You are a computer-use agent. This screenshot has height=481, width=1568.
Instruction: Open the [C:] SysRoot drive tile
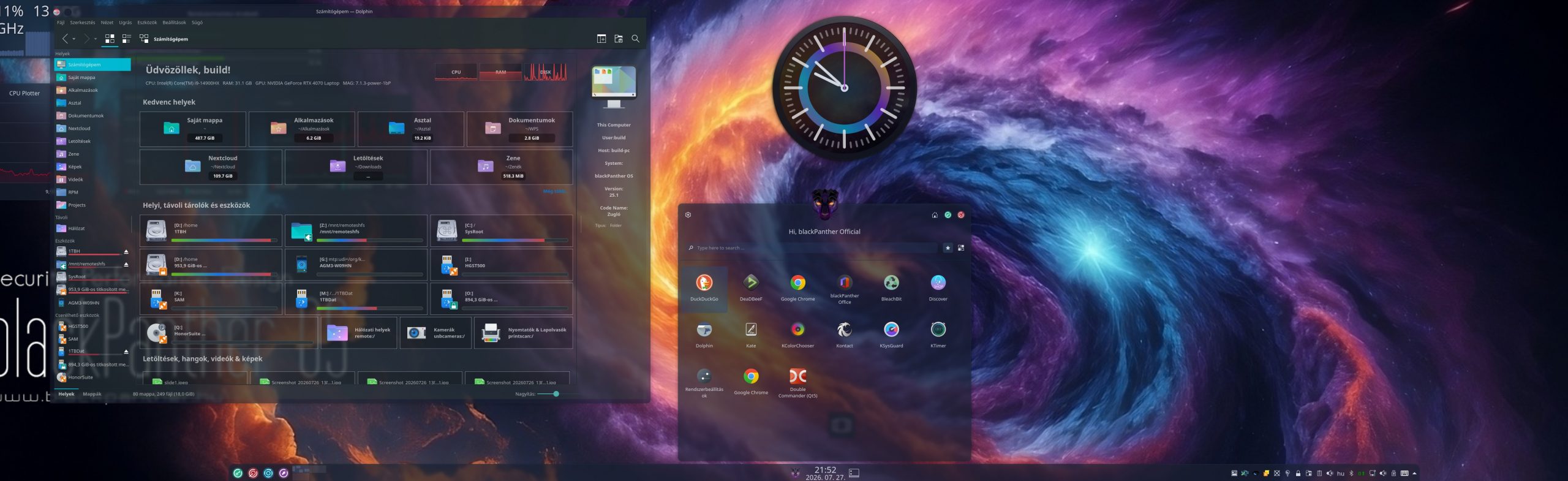coord(502,230)
